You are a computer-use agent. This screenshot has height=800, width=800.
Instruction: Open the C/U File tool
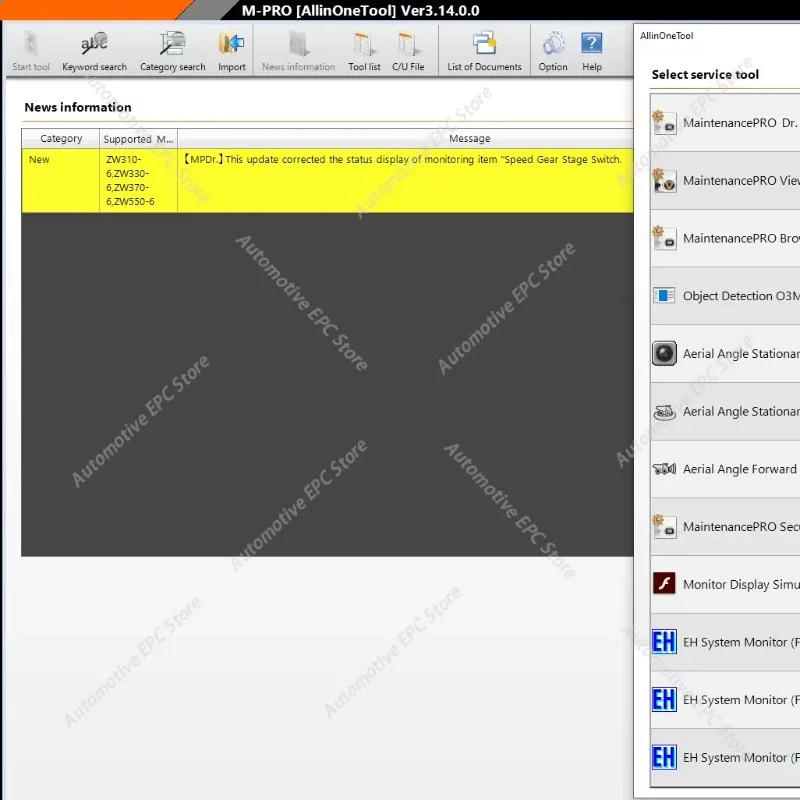point(407,50)
